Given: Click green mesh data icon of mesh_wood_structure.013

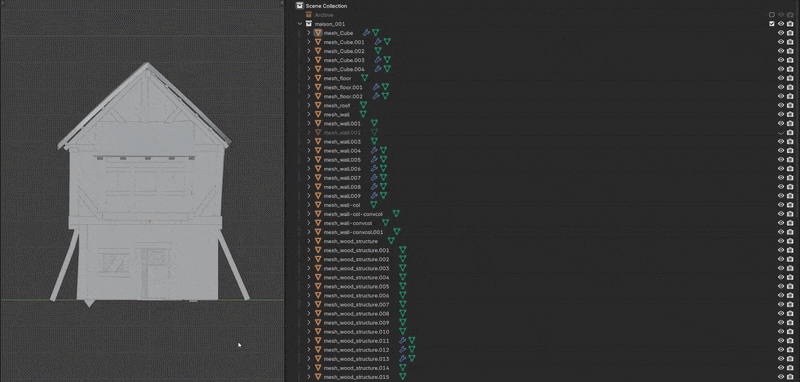Looking at the screenshot, I should [412, 359].
